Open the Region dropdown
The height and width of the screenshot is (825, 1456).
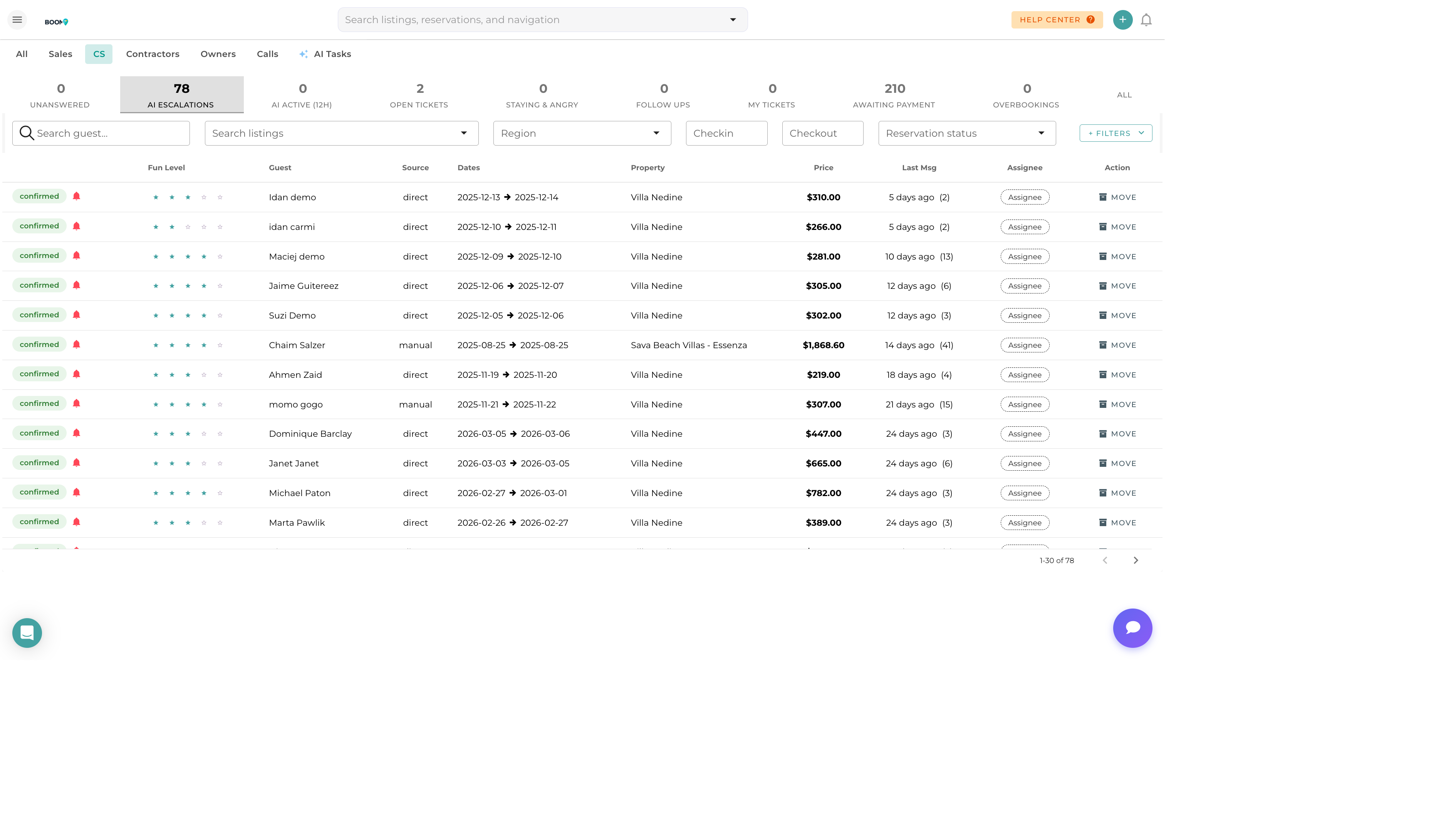point(656,133)
